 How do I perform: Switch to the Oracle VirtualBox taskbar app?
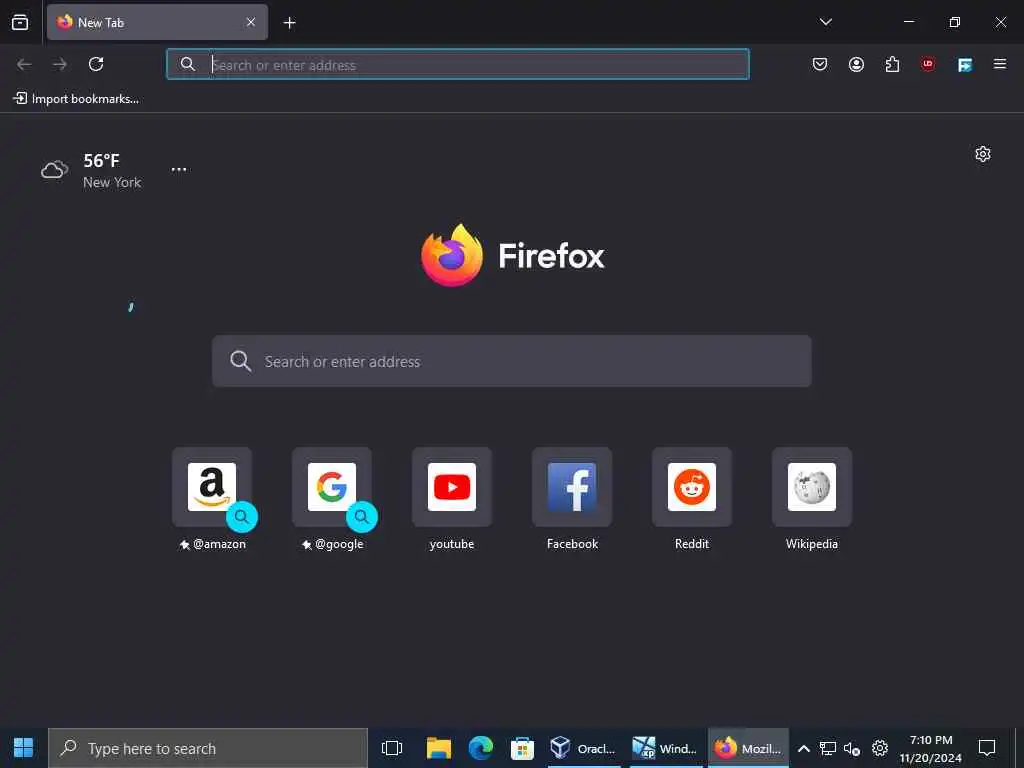(x=583, y=748)
